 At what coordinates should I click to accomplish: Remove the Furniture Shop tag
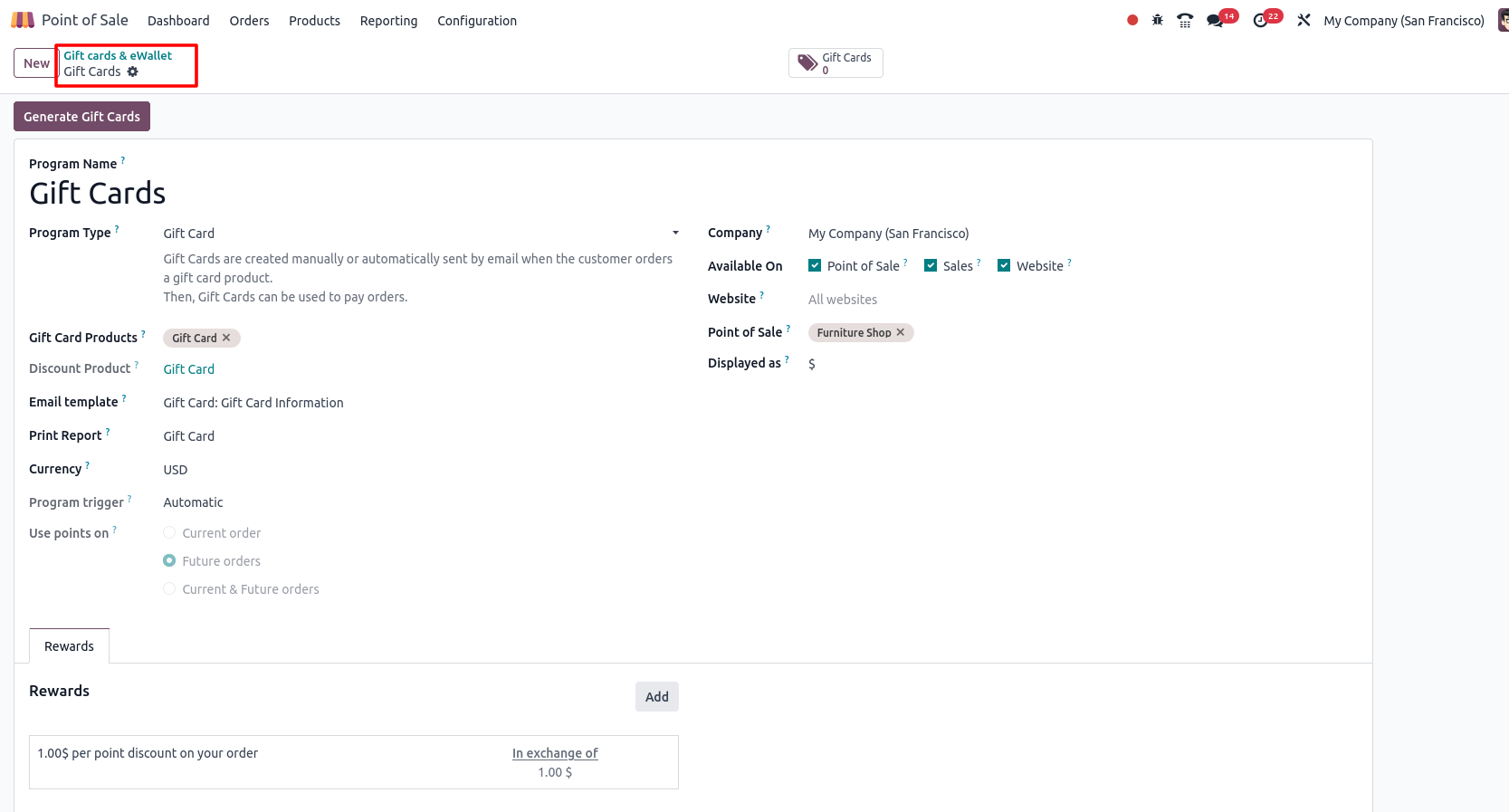click(901, 332)
